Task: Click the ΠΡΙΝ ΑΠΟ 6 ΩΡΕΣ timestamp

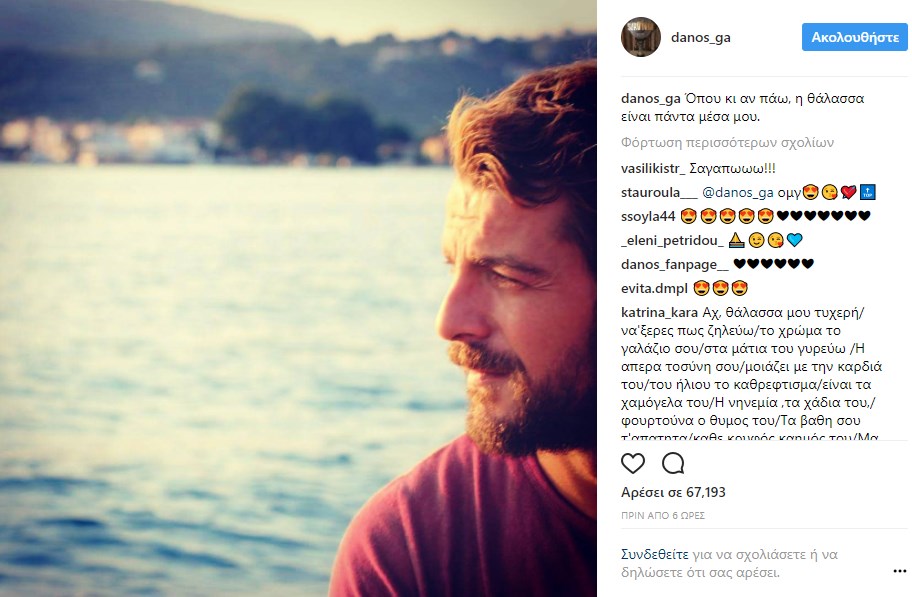Action: [x=662, y=516]
